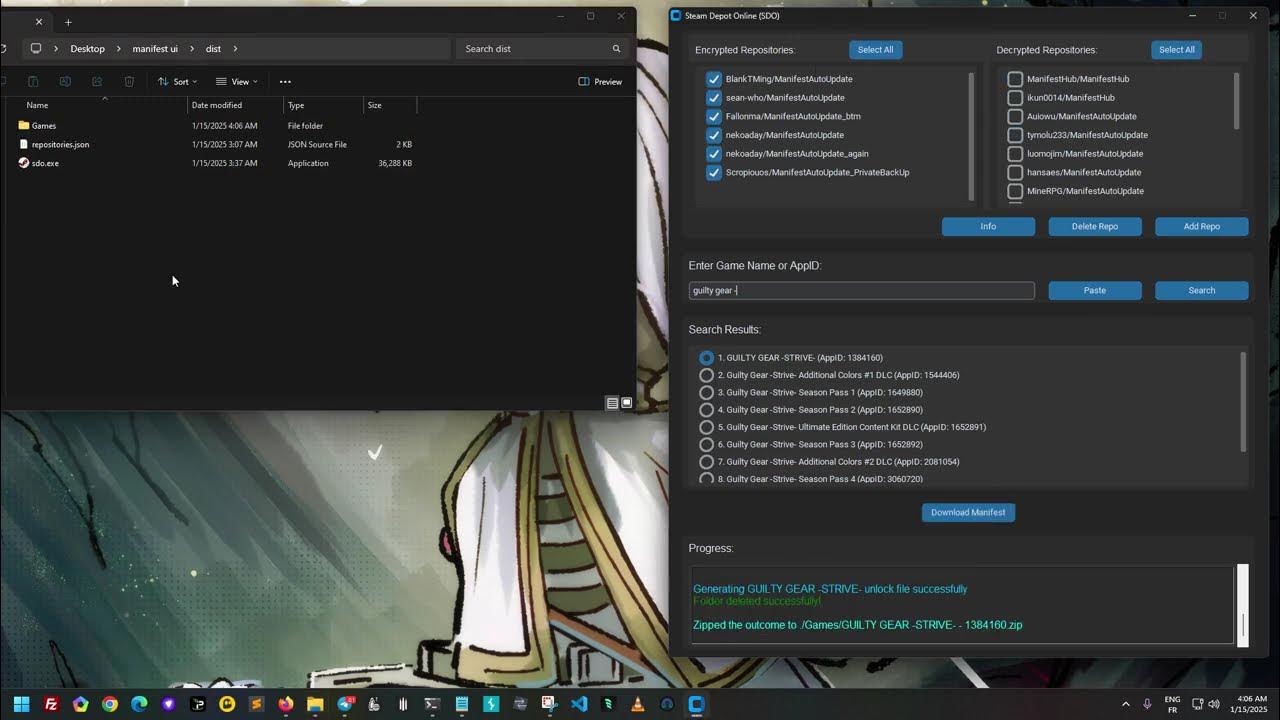Click the Add Repo button

click(x=1202, y=227)
